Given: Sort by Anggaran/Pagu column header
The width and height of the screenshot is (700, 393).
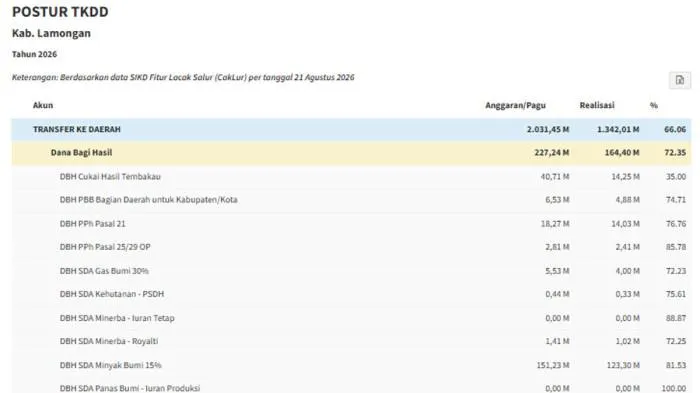Looking at the screenshot, I should 515,105.
